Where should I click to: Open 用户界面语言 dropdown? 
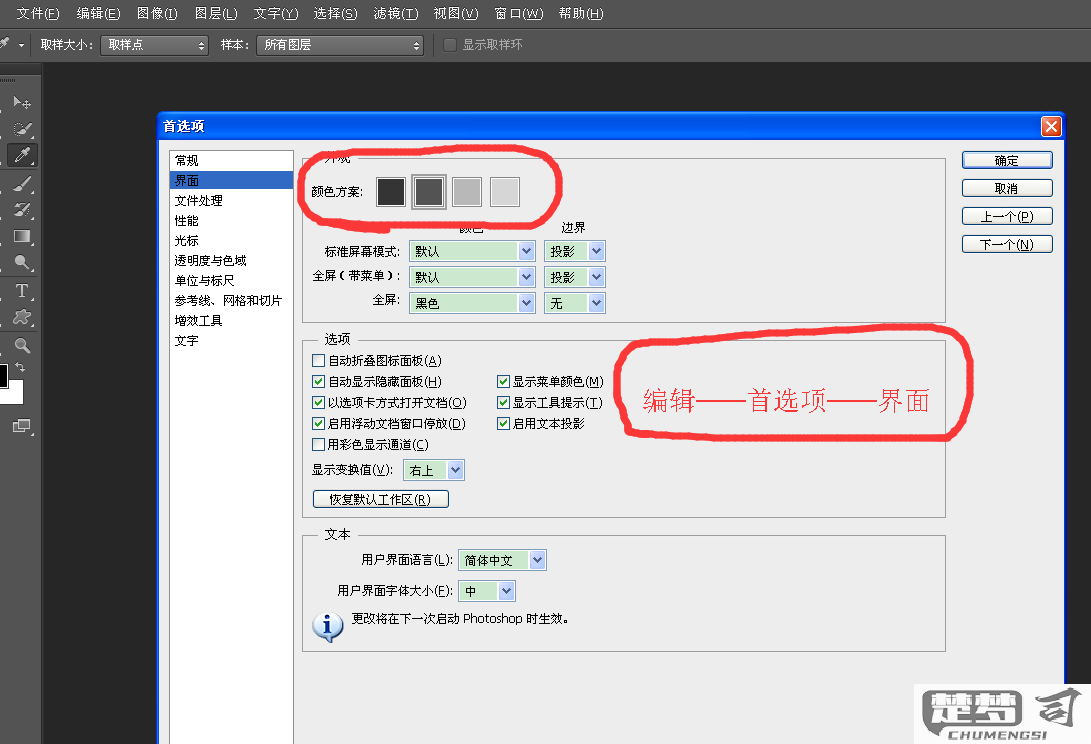coord(502,560)
